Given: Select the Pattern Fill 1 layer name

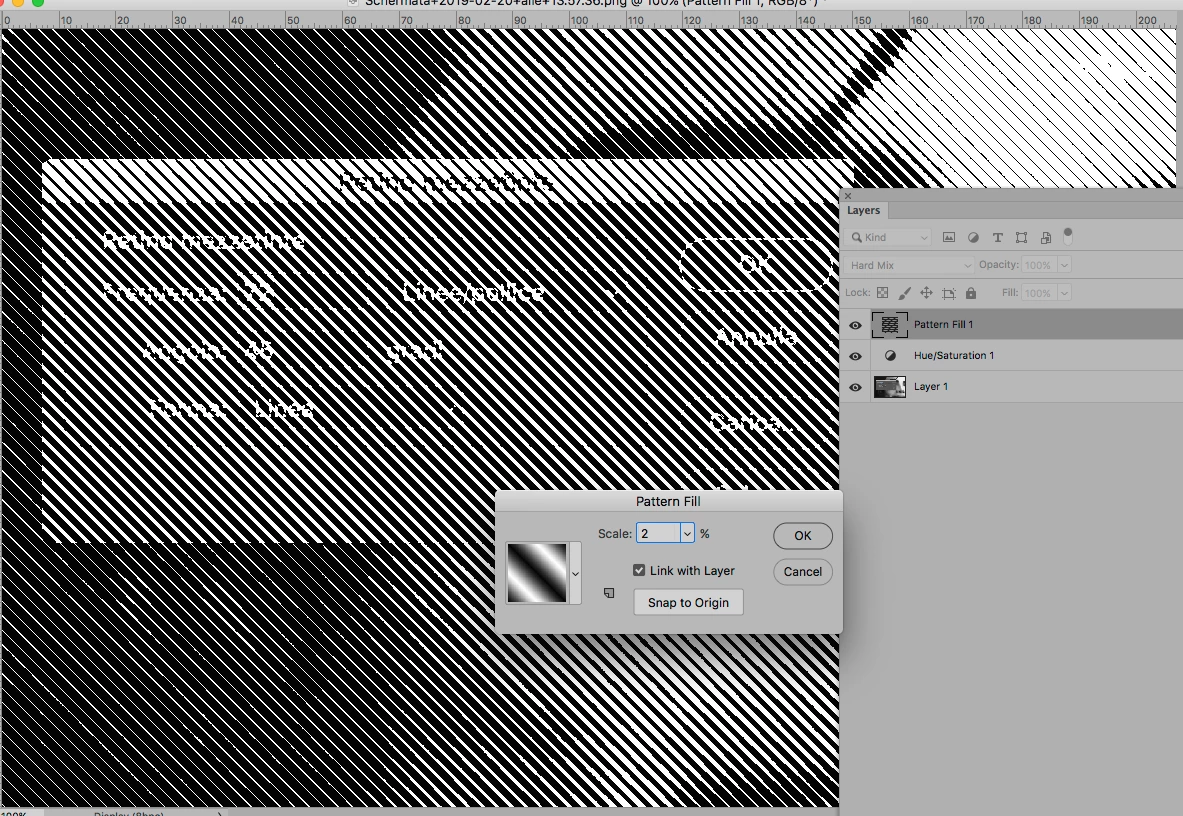Looking at the screenshot, I should click(x=943, y=324).
